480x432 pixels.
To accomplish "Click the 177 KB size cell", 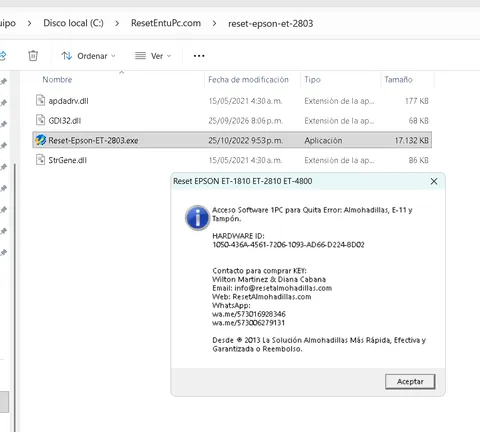I will pyautogui.click(x=417, y=101).
